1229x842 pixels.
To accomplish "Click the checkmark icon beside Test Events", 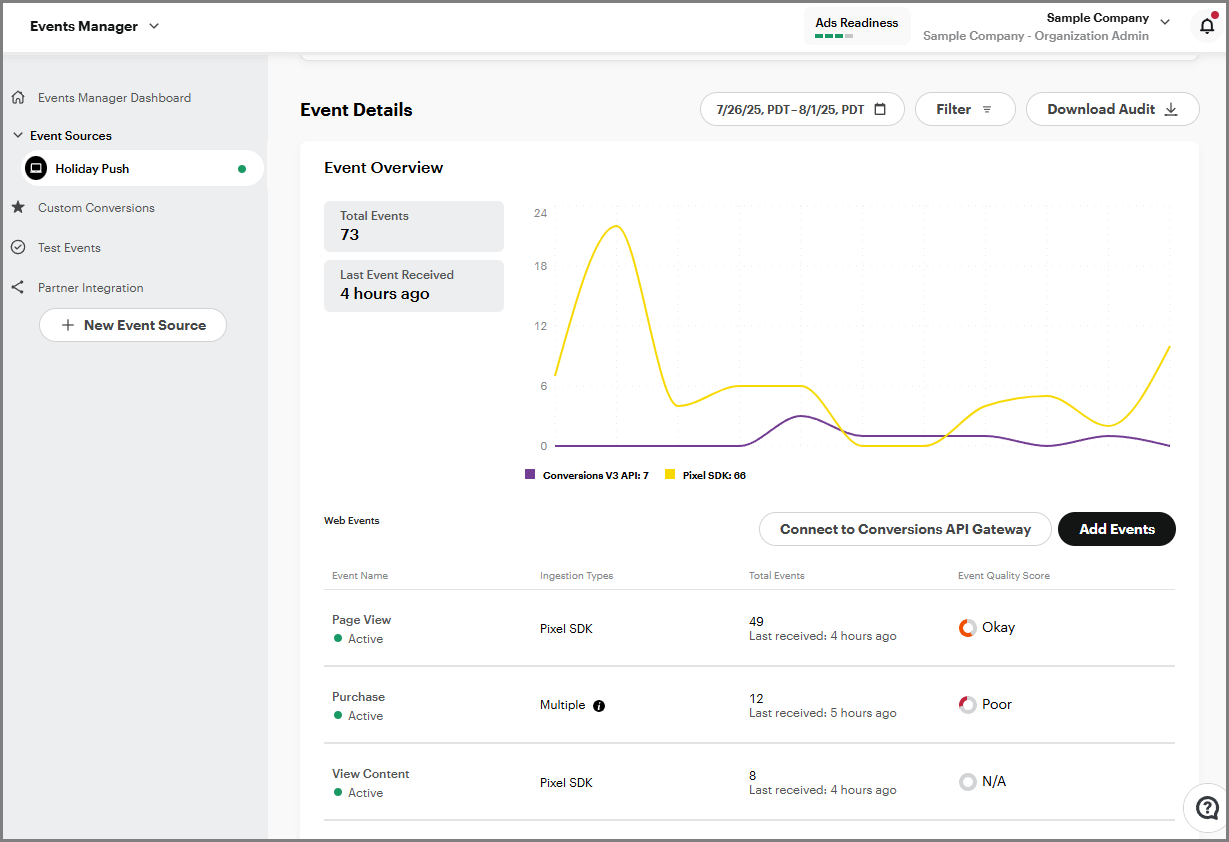I will pyautogui.click(x=18, y=248).
